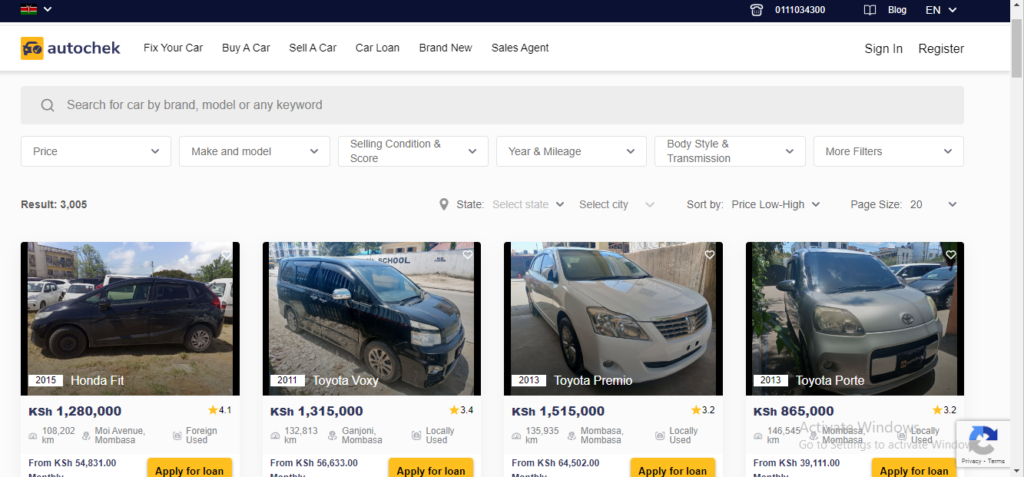This screenshot has width=1024, height=477.
Task: Open Sell A Car page
Action: (x=313, y=48)
